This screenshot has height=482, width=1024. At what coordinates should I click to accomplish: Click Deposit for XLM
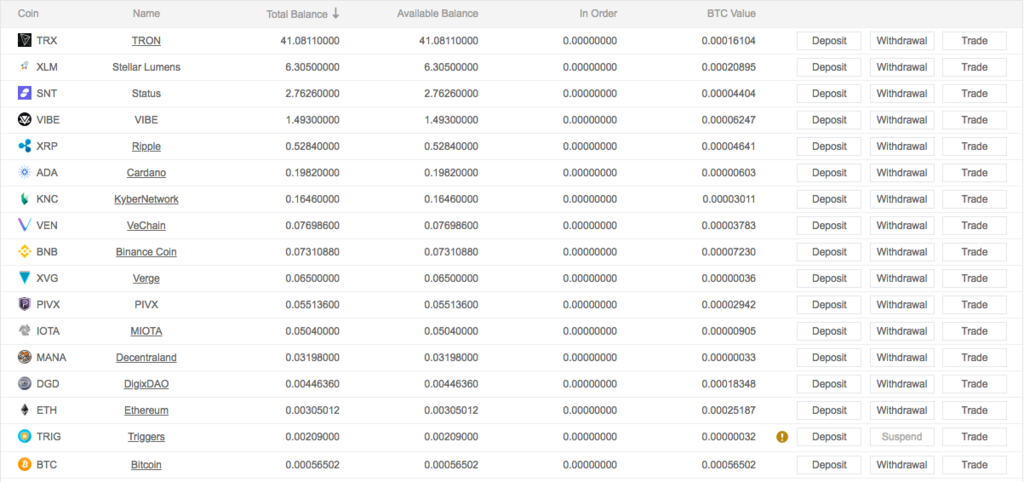tap(829, 67)
